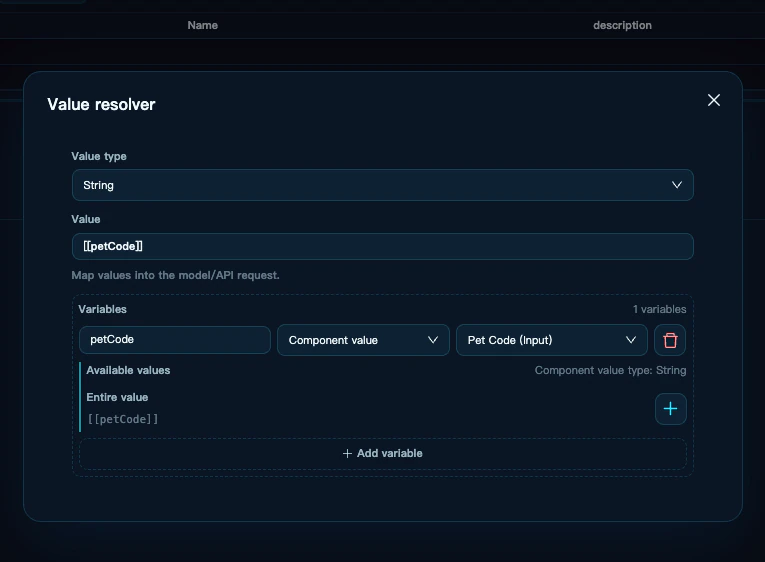Click the Available values heading
The image size is (765, 562).
pyautogui.click(x=128, y=370)
